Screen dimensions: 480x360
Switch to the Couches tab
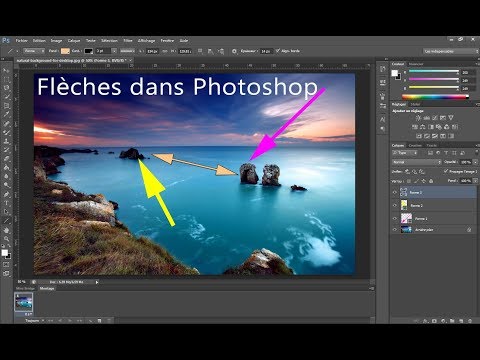(415, 145)
